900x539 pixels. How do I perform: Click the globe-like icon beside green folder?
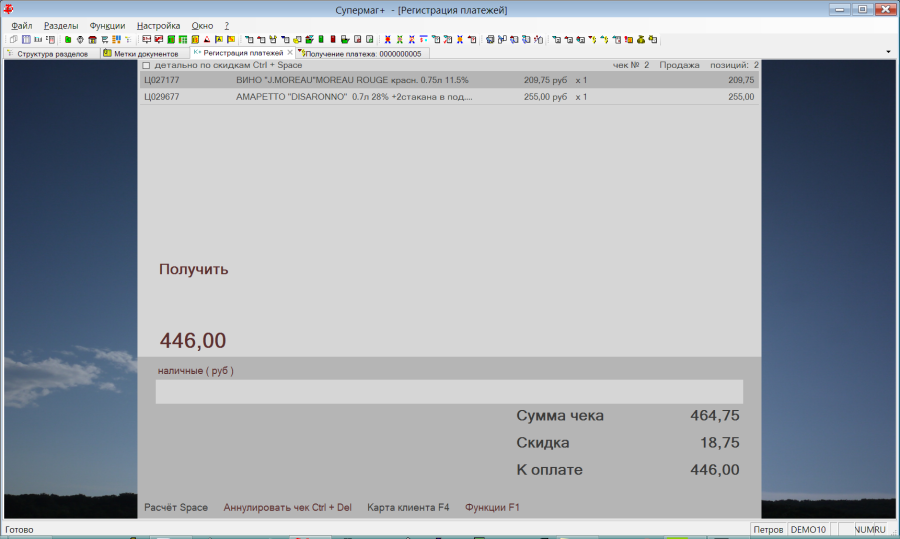click(x=80, y=40)
